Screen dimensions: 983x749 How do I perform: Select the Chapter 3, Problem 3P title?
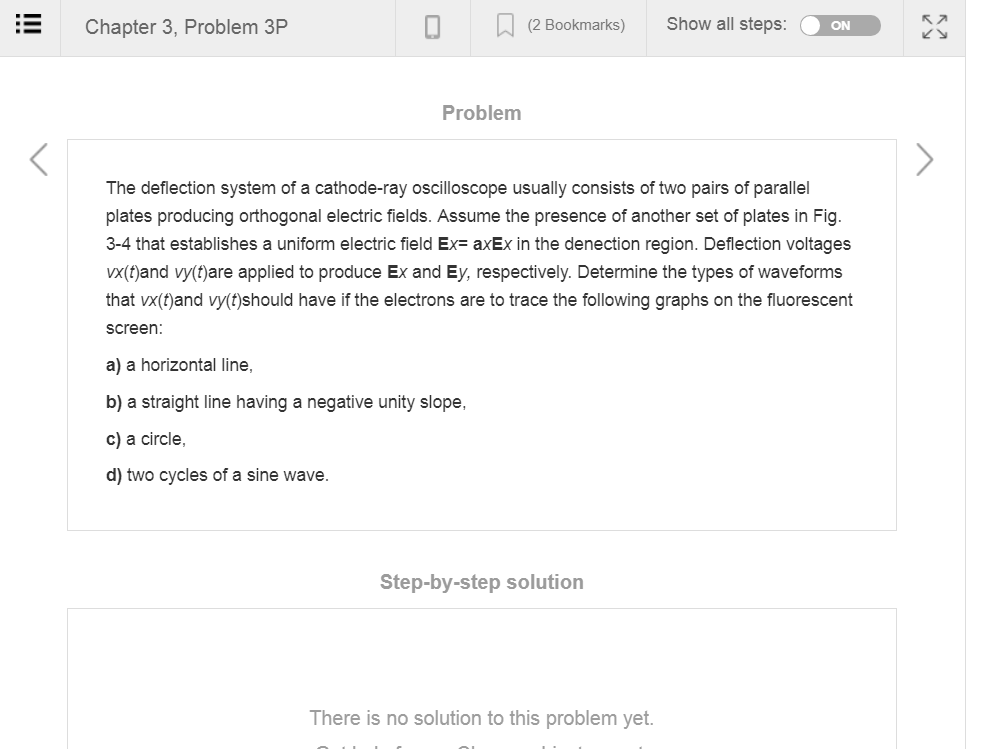point(184,26)
